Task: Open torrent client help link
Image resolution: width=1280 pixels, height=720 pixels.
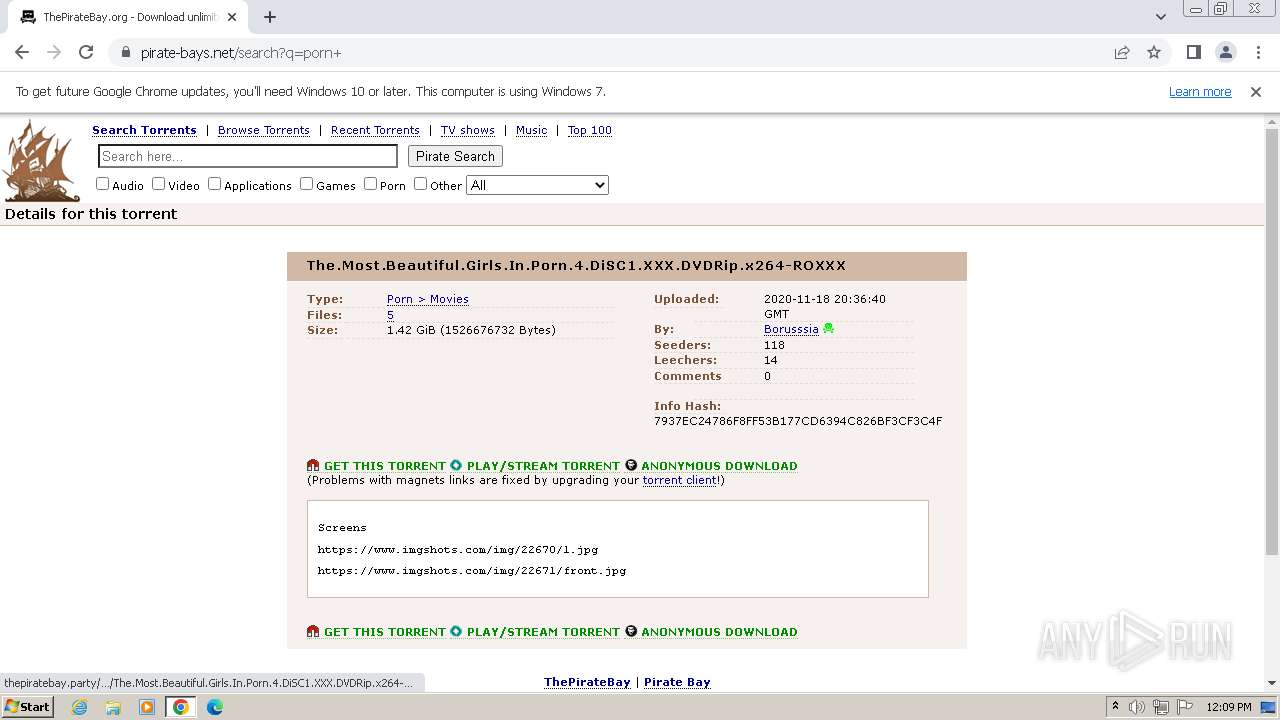Action: [679, 480]
